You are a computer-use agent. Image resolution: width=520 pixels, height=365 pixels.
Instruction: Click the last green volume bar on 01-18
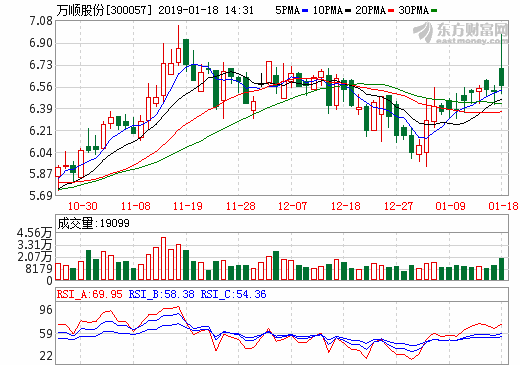[501, 269]
